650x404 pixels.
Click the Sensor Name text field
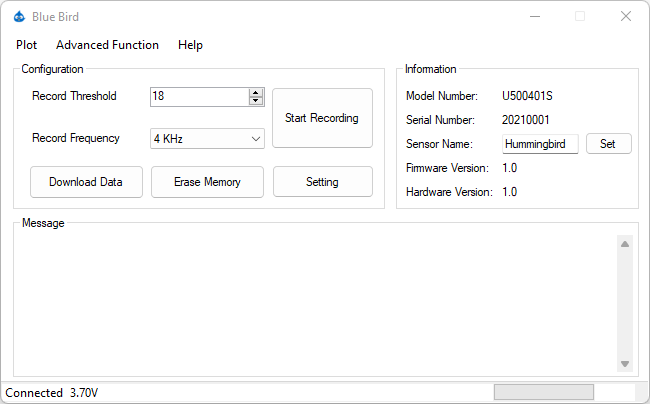(x=540, y=144)
